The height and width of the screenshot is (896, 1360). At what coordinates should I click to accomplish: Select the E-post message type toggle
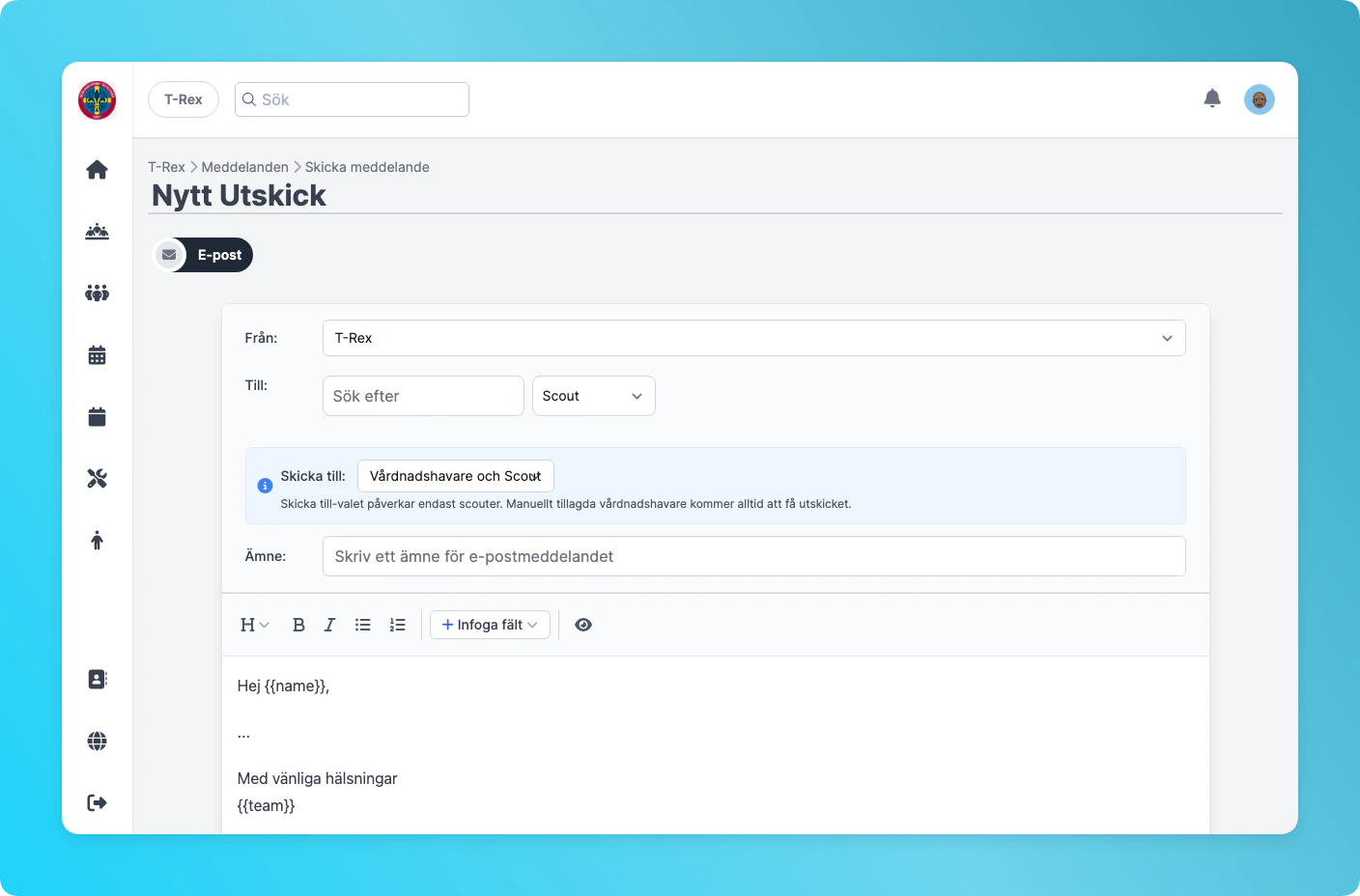[204, 255]
